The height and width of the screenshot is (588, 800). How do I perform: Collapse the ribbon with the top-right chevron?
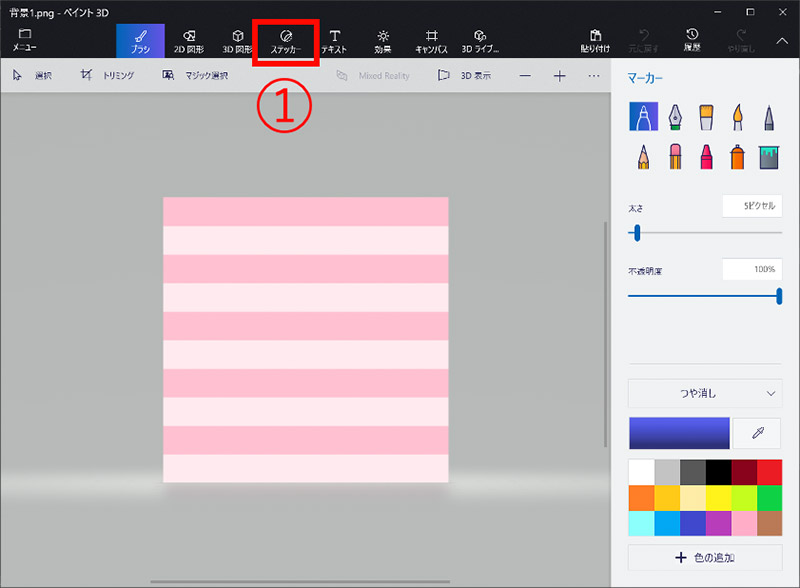pos(782,40)
